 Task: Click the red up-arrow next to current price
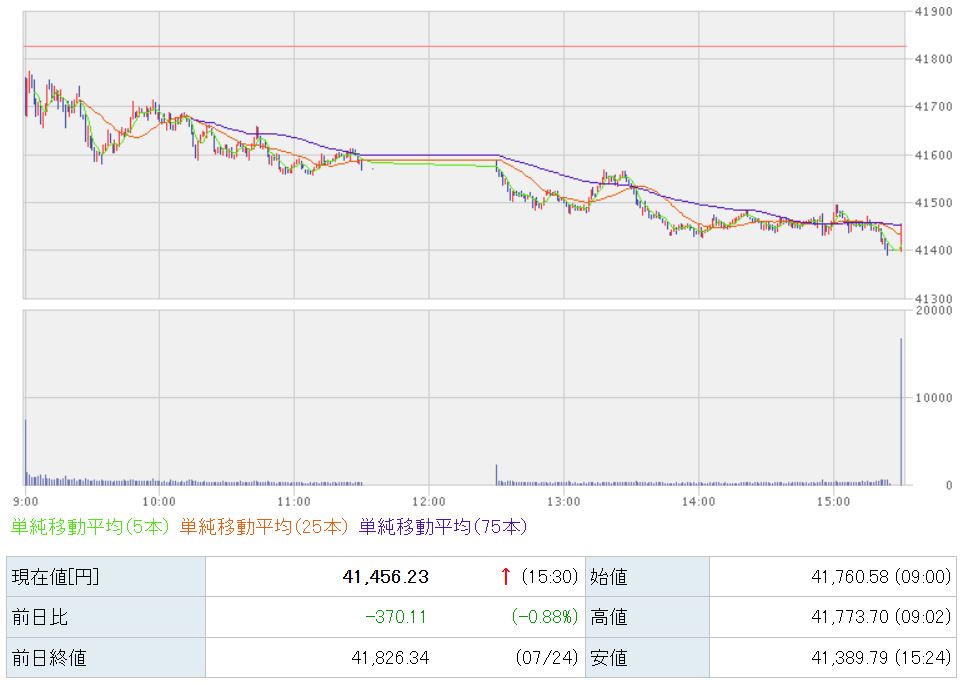click(506, 576)
